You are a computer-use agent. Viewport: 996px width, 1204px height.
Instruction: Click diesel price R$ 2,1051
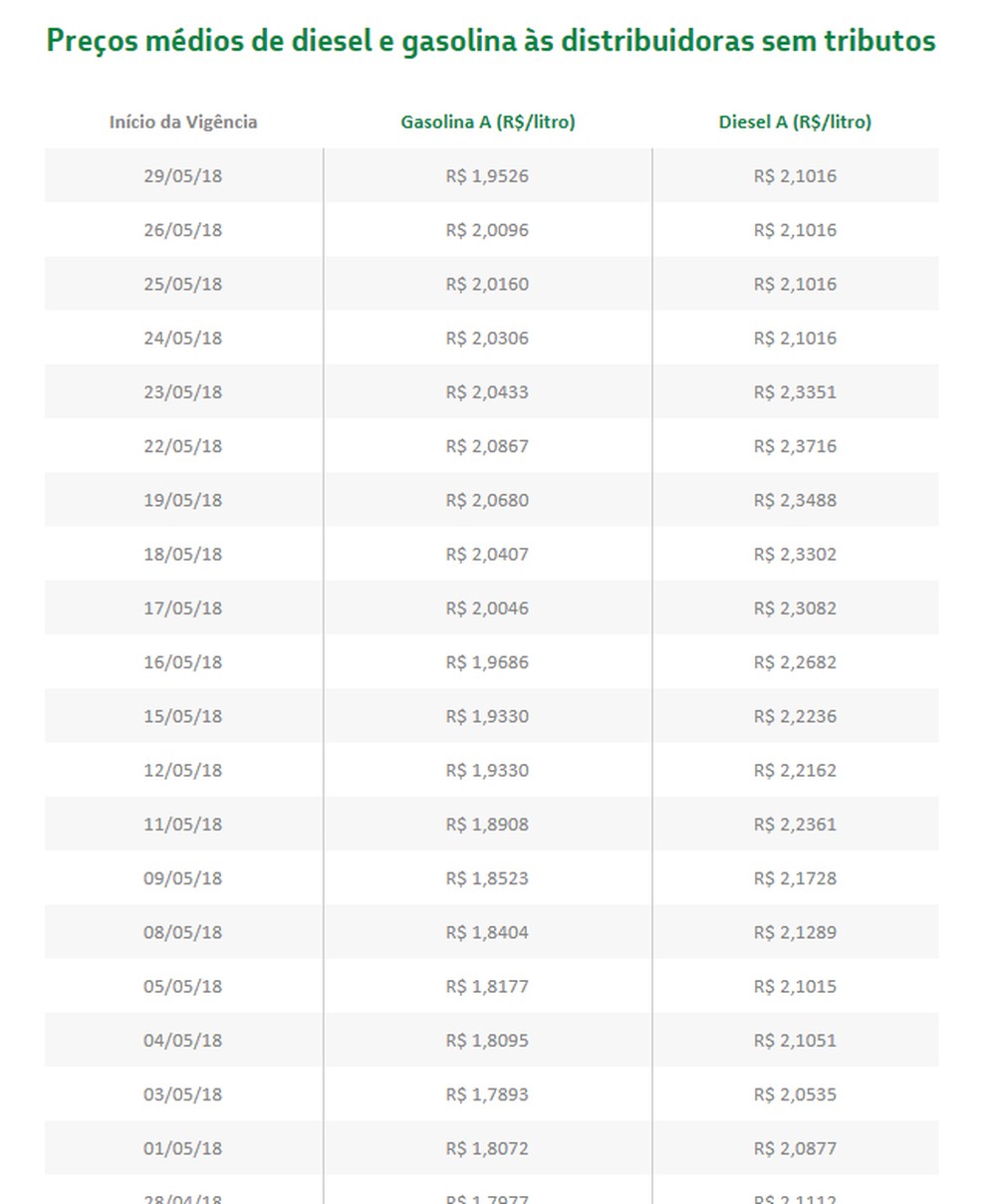click(x=795, y=1040)
